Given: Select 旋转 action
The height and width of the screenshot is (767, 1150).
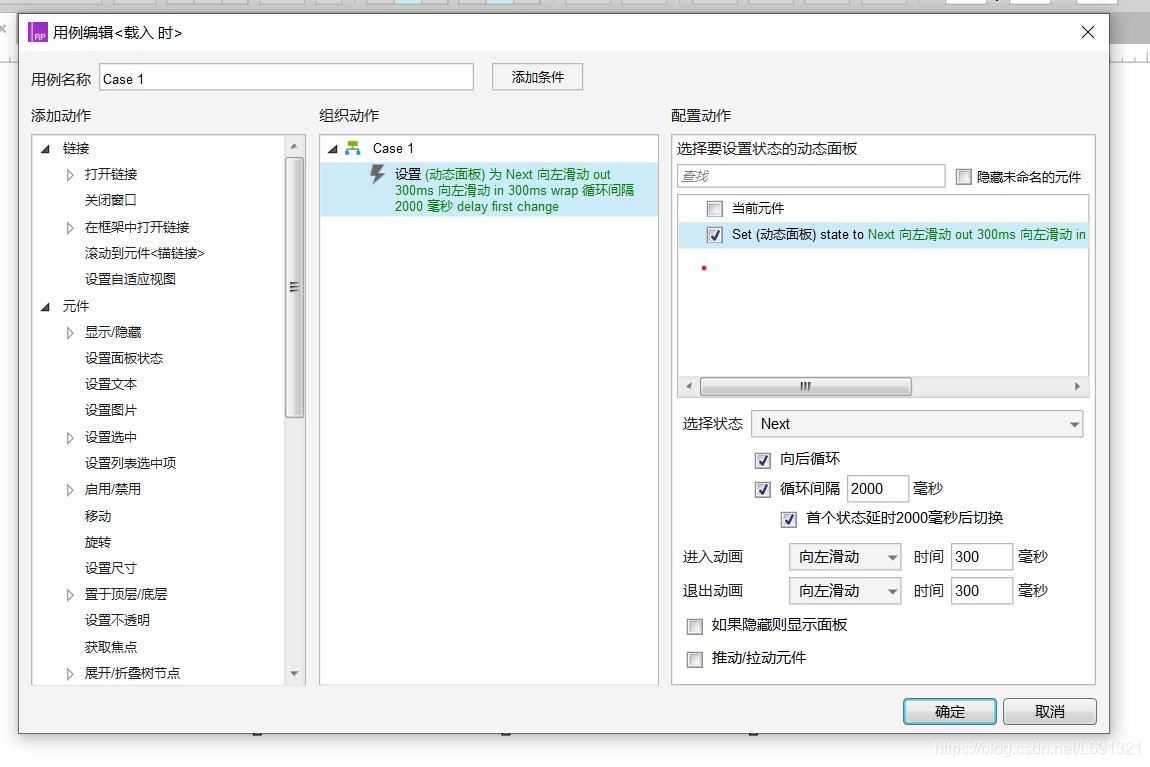Looking at the screenshot, I should tap(98, 542).
